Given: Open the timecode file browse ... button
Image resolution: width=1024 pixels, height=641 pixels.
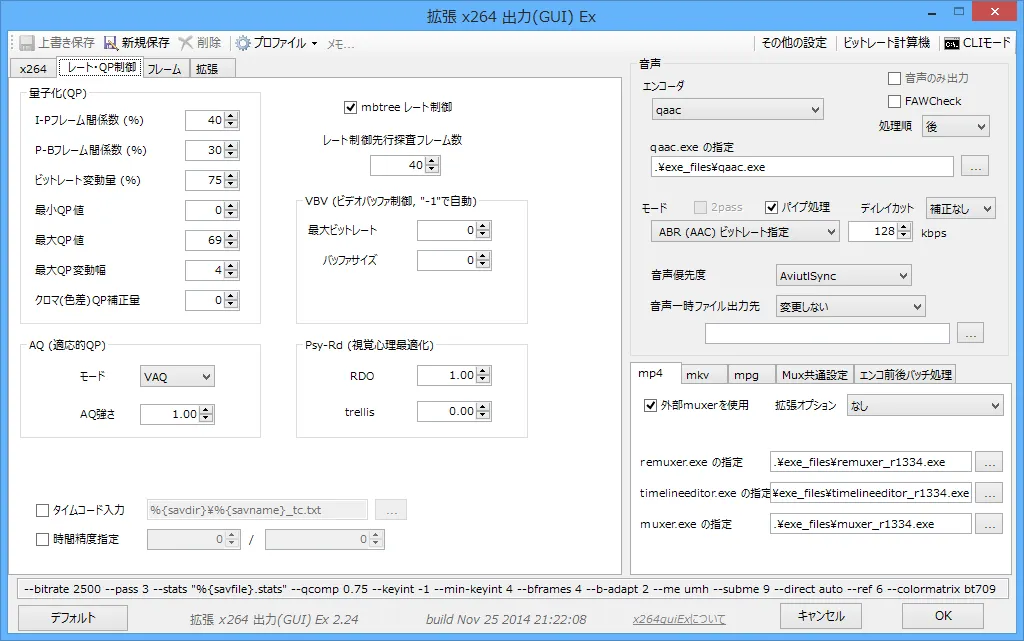Looking at the screenshot, I should click(x=391, y=509).
